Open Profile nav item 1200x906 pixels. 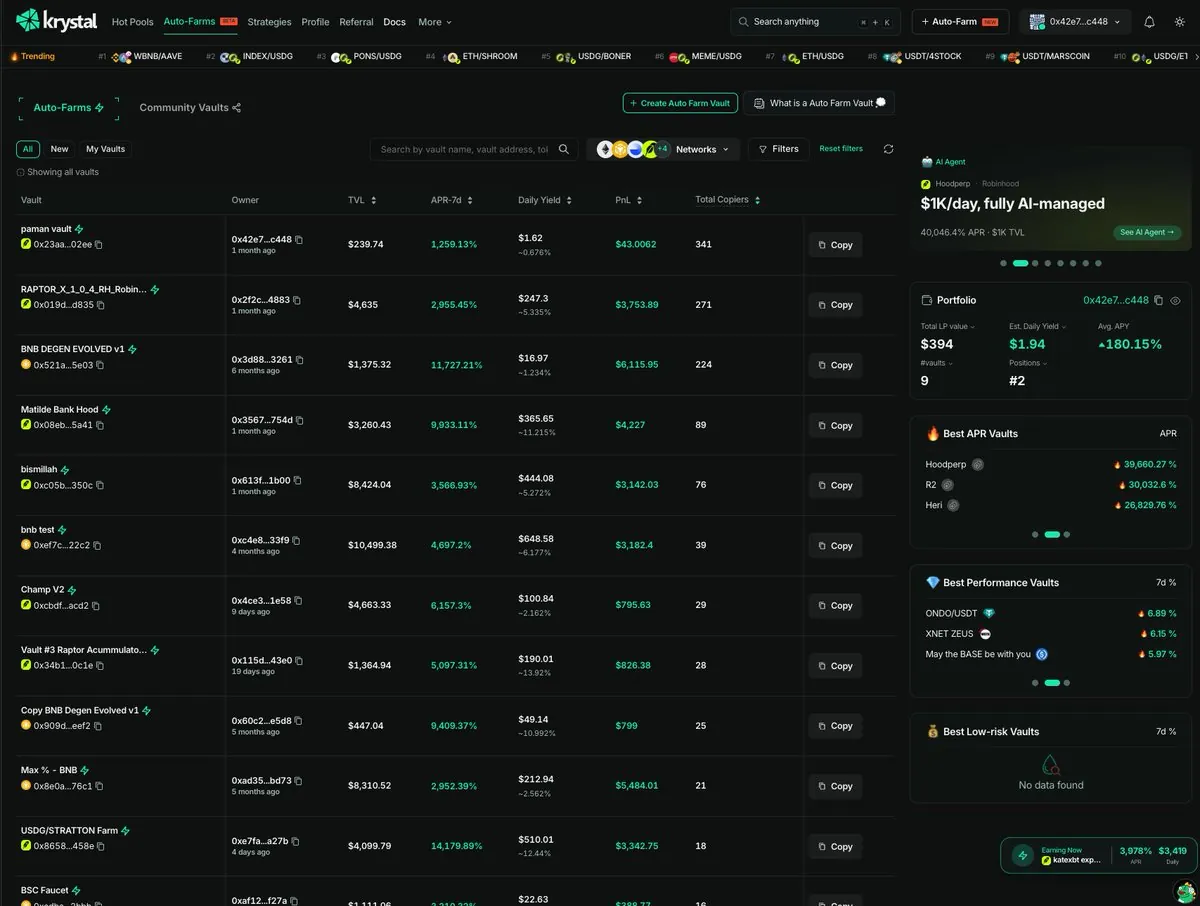315,22
